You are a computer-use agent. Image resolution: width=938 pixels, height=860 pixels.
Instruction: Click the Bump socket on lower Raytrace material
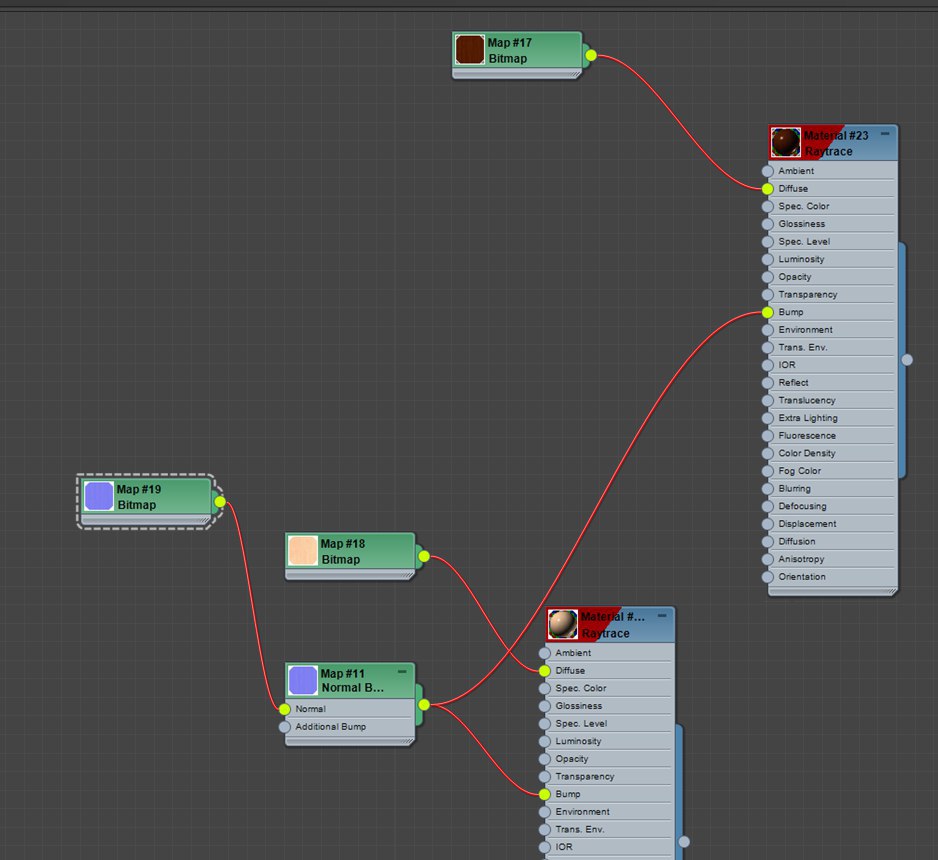pos(544,794)
